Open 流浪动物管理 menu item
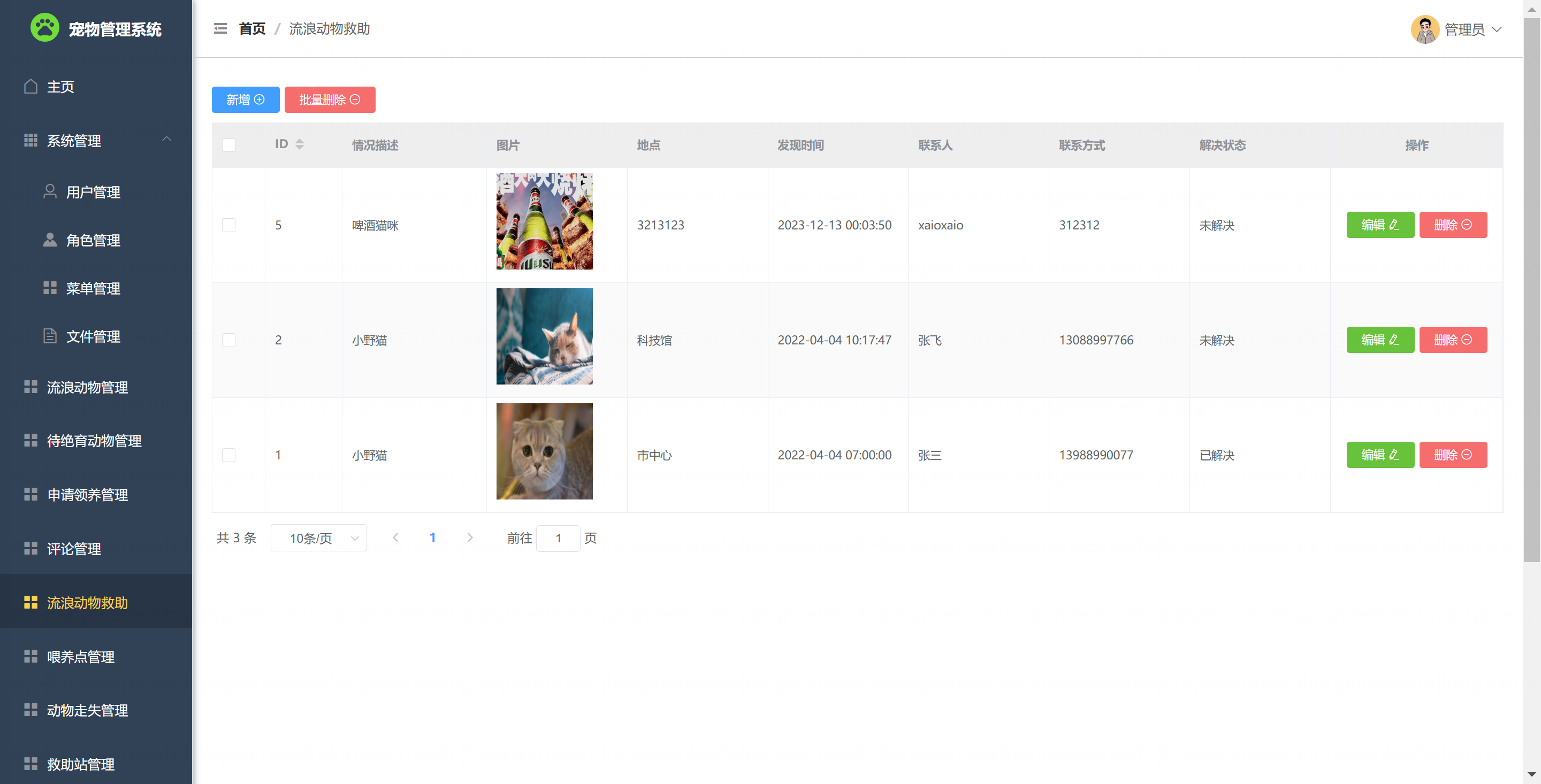The image size is (1541, 784). (87, 388)
